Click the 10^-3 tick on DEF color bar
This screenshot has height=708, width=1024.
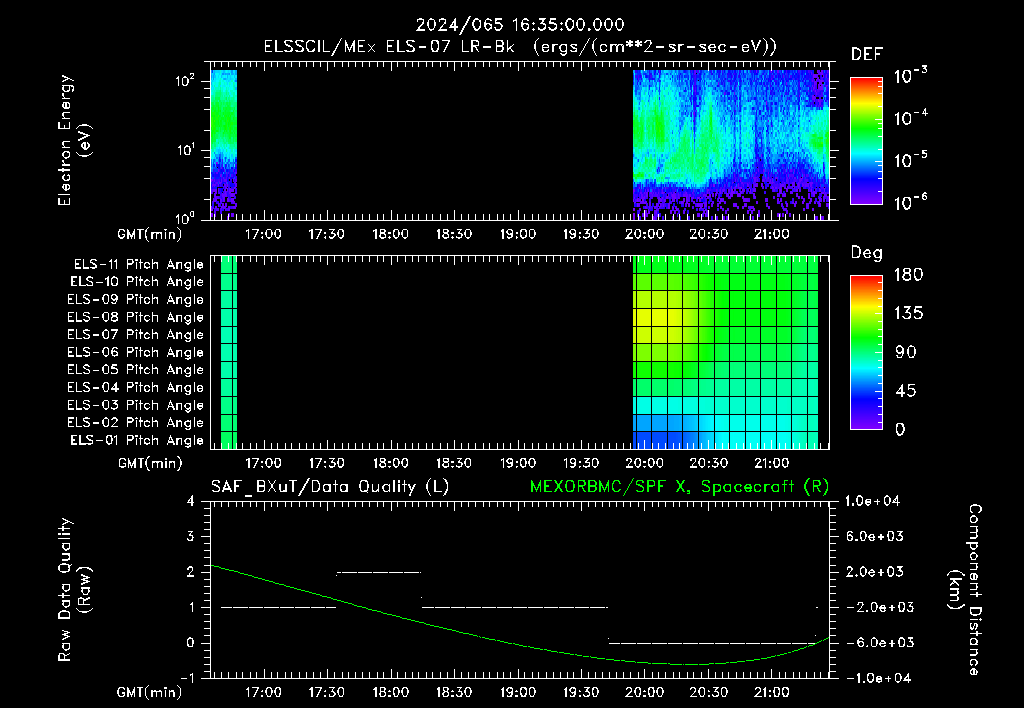point(910,75)
